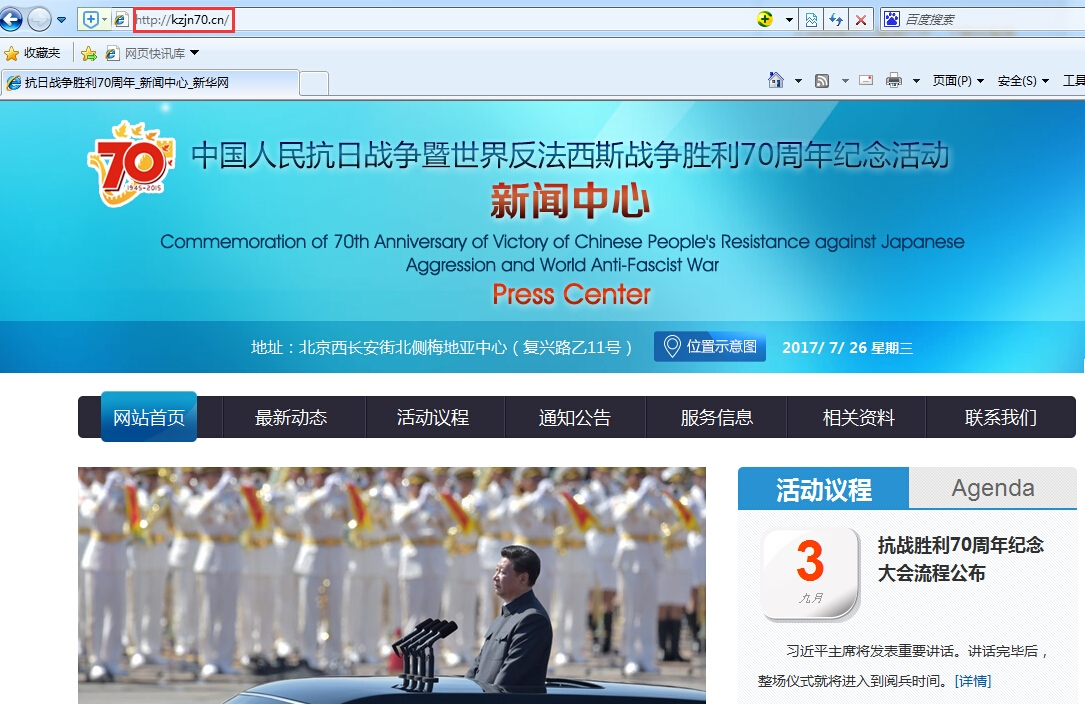1085x704 pixels.
Task: Click the Home icon in toolbar
Action: coord(775,81)
